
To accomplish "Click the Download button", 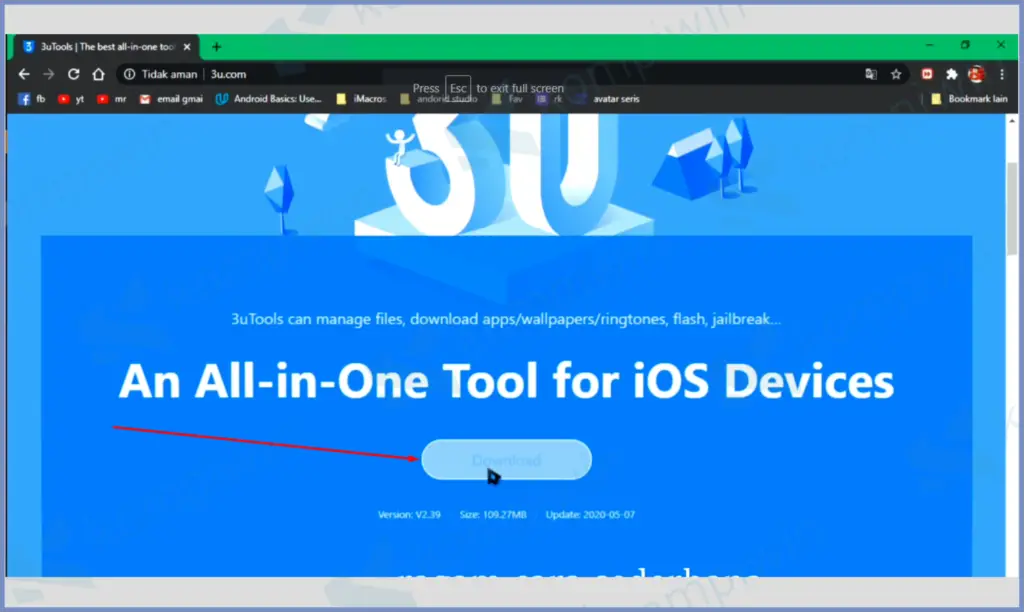I will (x=506, y=460).
